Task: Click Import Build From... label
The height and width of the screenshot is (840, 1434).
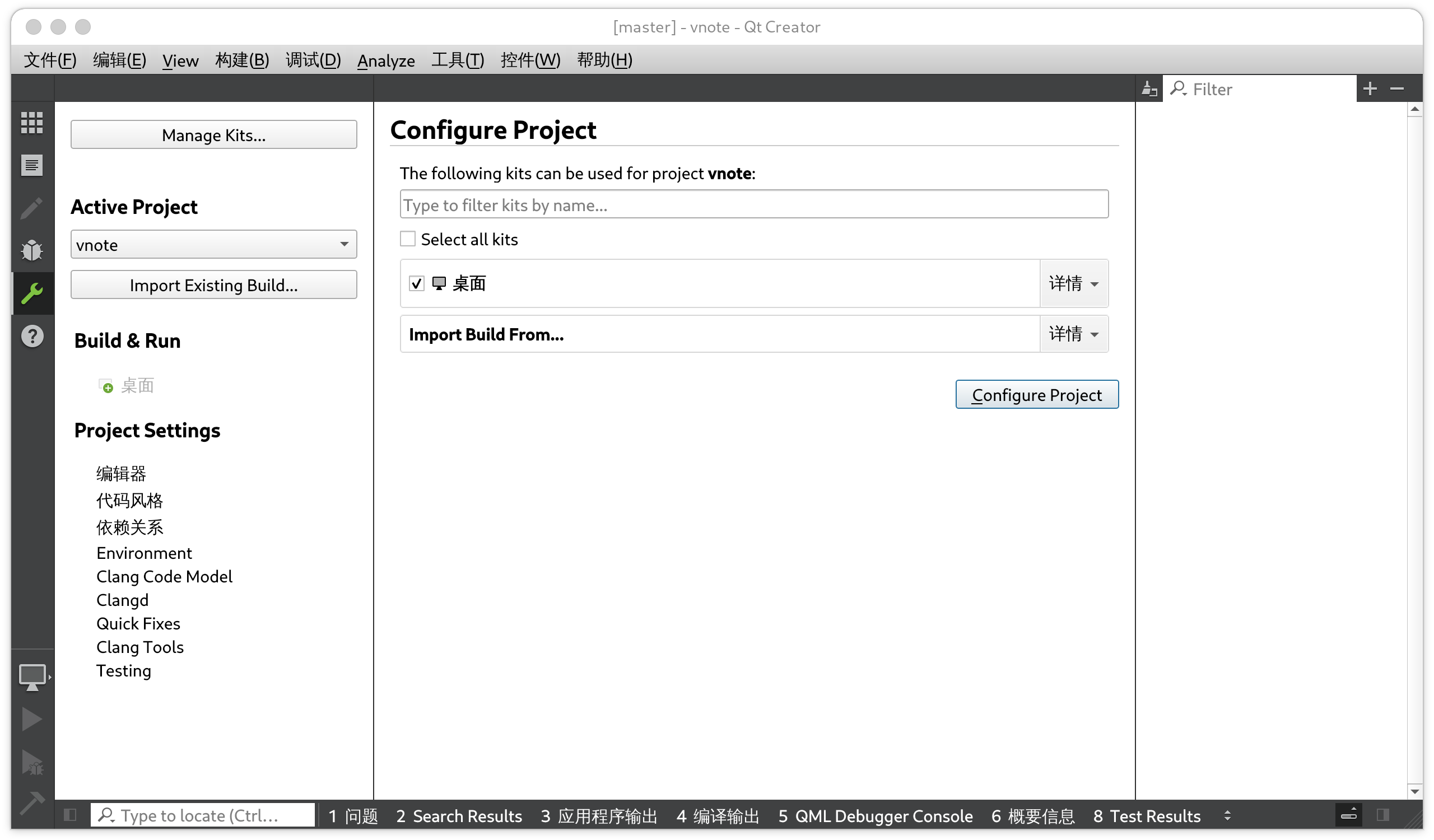Action: tap(486, 334)
